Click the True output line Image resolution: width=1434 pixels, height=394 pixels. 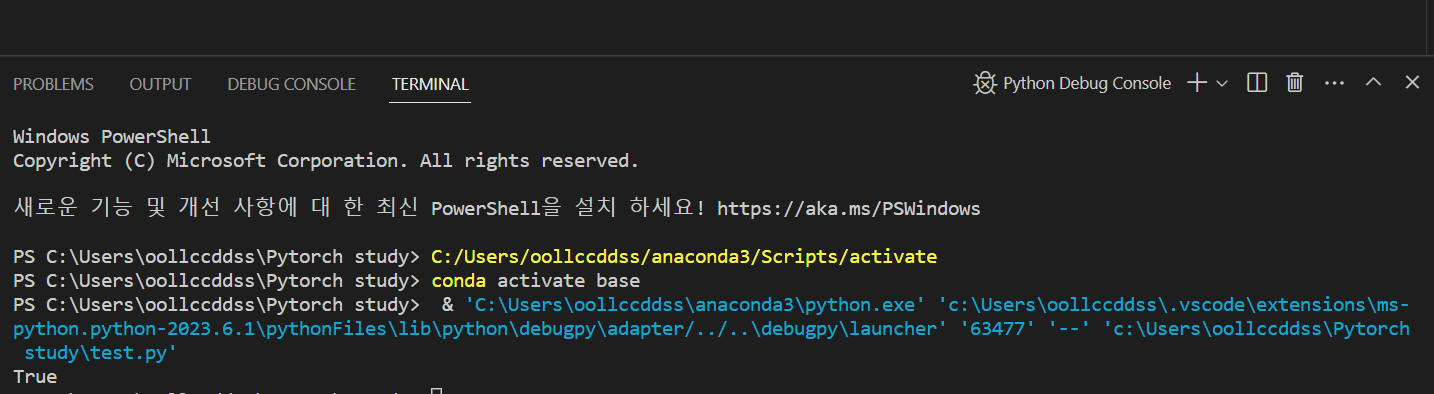point(35,377)
